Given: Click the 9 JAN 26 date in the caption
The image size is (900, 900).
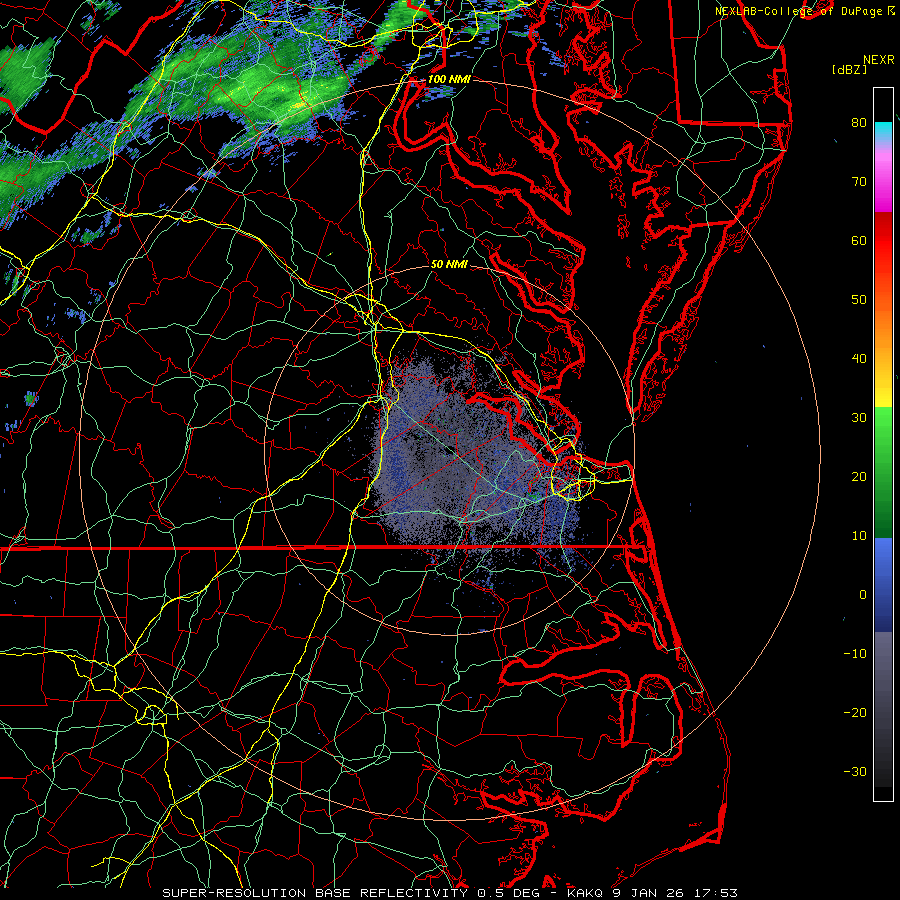Looking at the screenshot, I should click(650, 893).
